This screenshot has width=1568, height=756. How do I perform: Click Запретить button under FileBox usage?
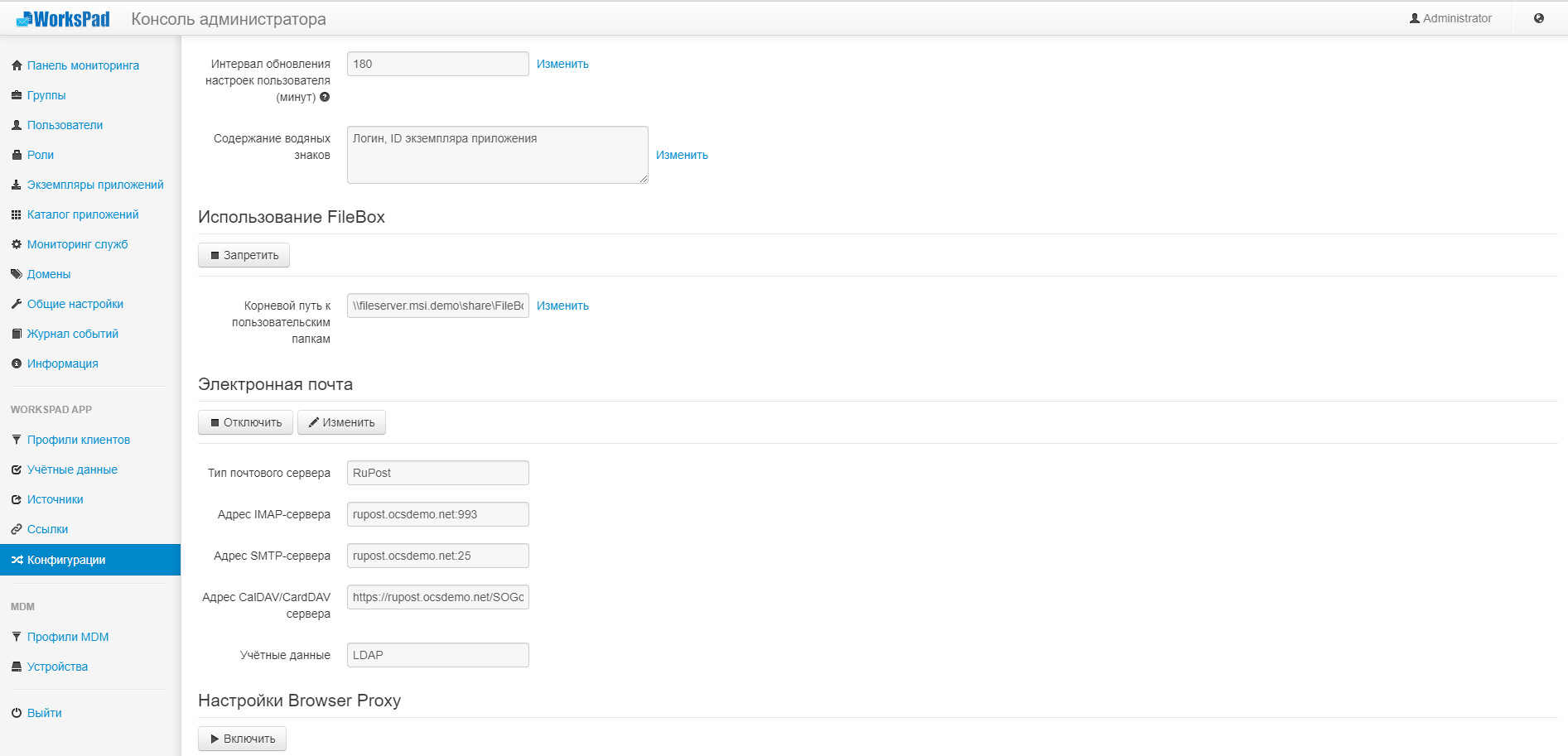pyautogui.click(x=244, y=255)
